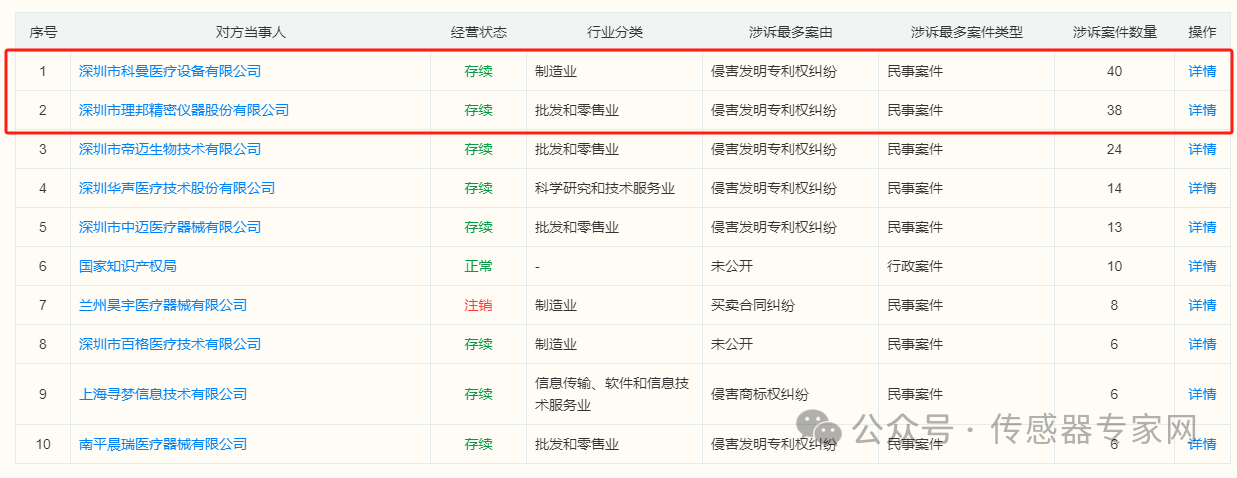1237x478 pixels.
Task: Open the 国家知识产权局 party link
Action: (128, 266)
